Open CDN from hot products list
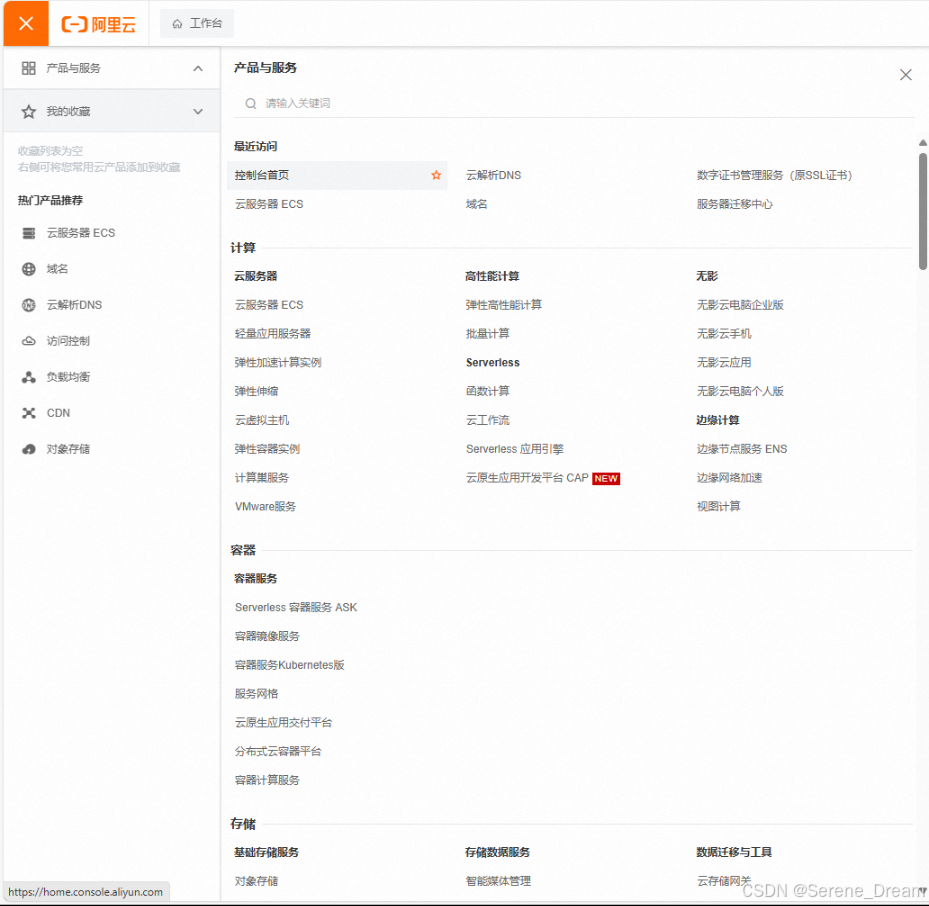929x906 pixels. click(58, 413)
